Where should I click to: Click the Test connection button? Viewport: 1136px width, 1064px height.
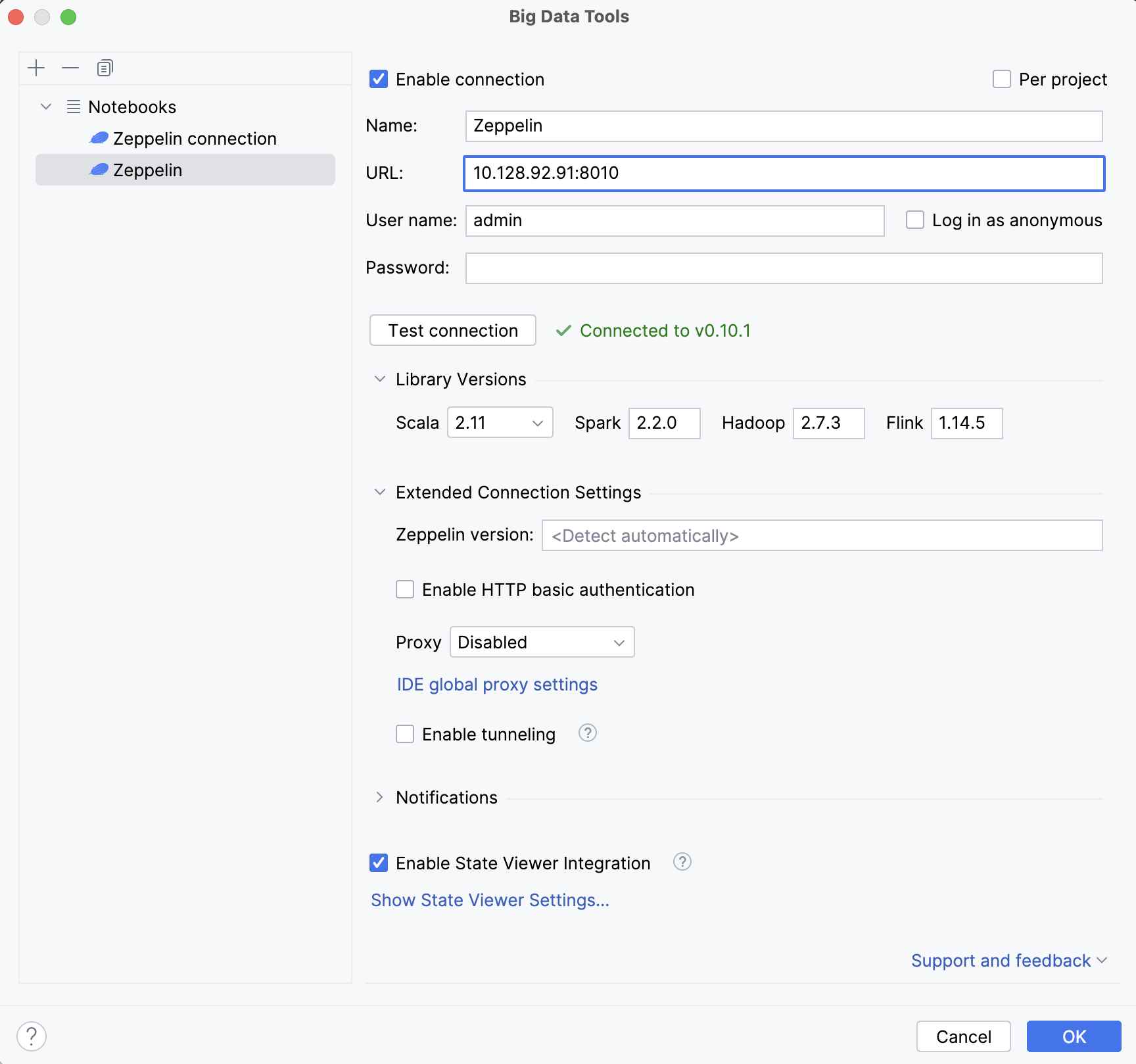pos(453,330)
